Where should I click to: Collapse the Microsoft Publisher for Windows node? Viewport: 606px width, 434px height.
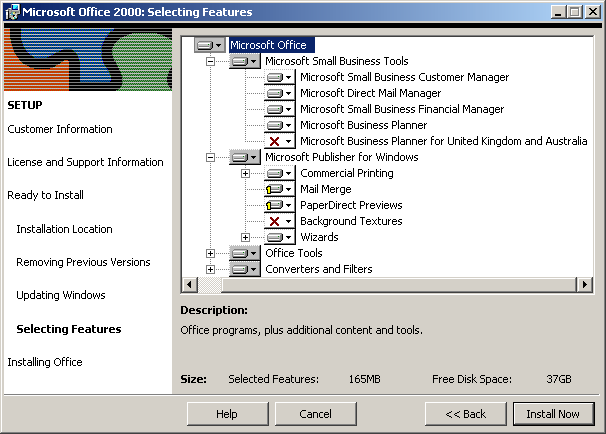tap(210, 157)
